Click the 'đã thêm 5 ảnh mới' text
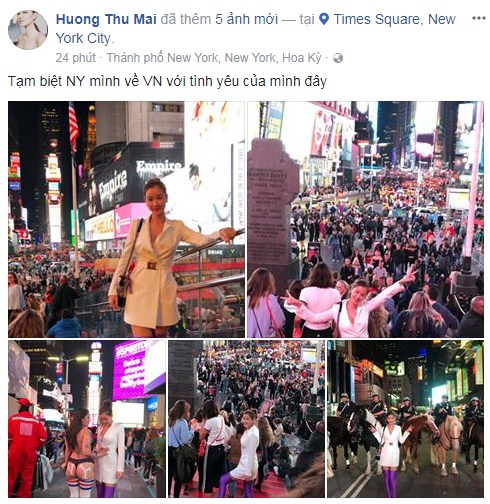490x504 pixels. [219, 19]
